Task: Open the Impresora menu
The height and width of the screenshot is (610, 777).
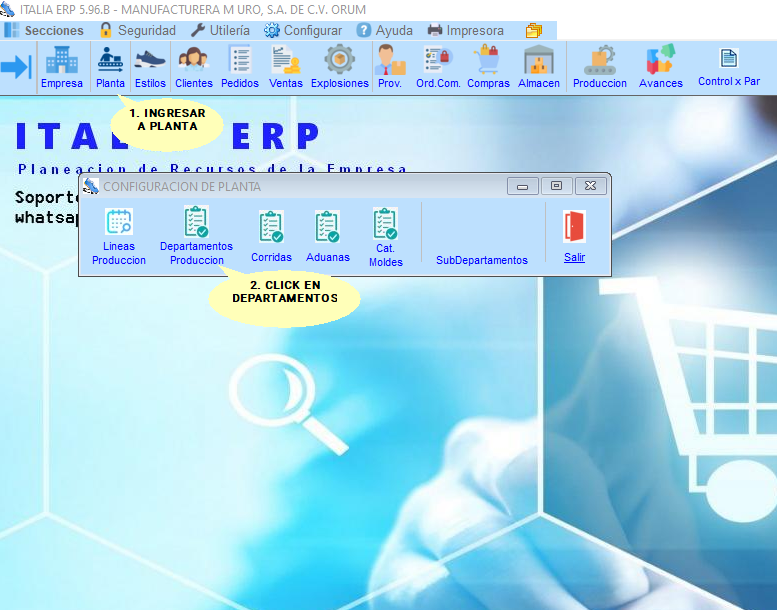Action: [x=466, y=31]
